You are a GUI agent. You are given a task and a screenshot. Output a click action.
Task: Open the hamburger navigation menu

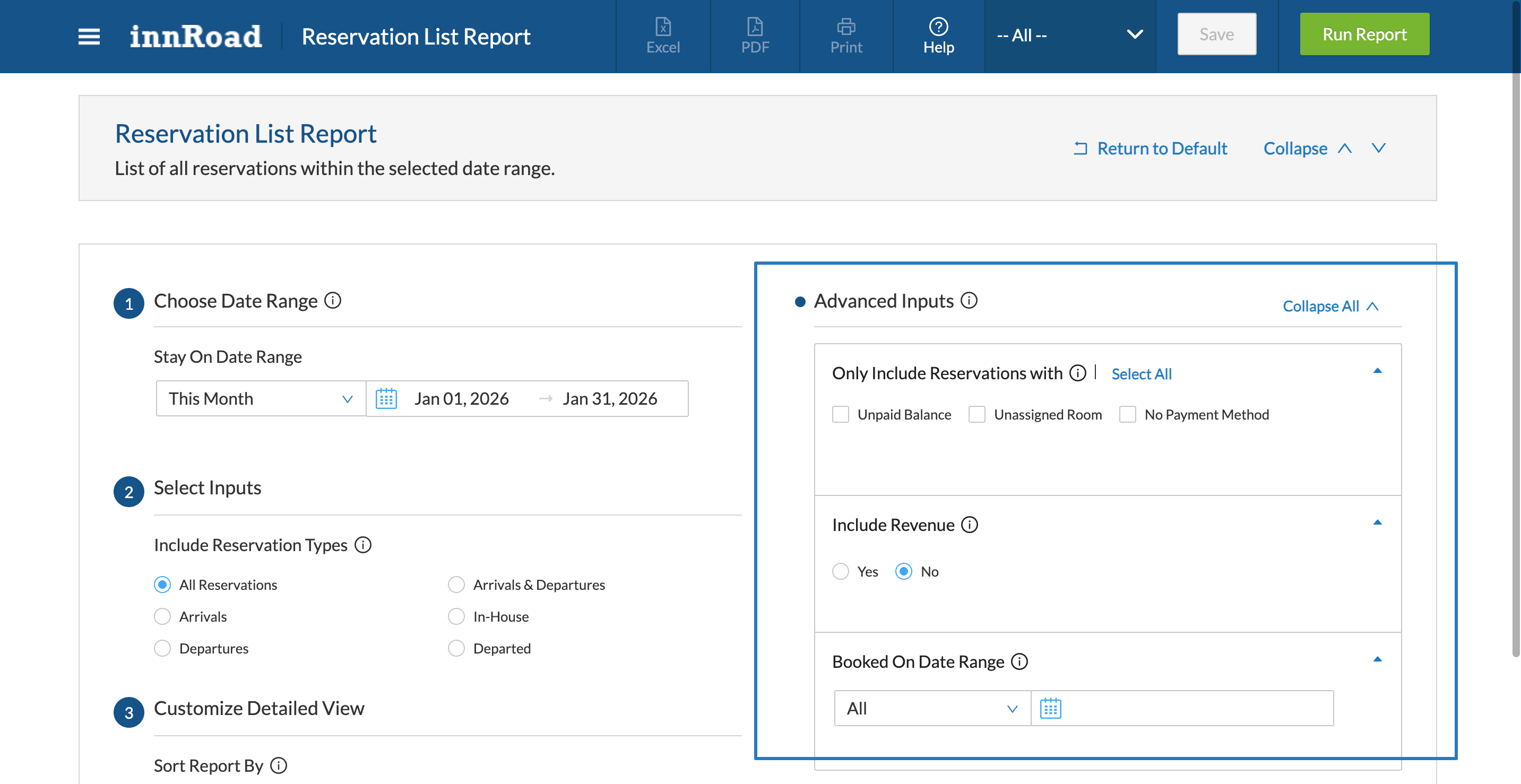coord(89,37)
